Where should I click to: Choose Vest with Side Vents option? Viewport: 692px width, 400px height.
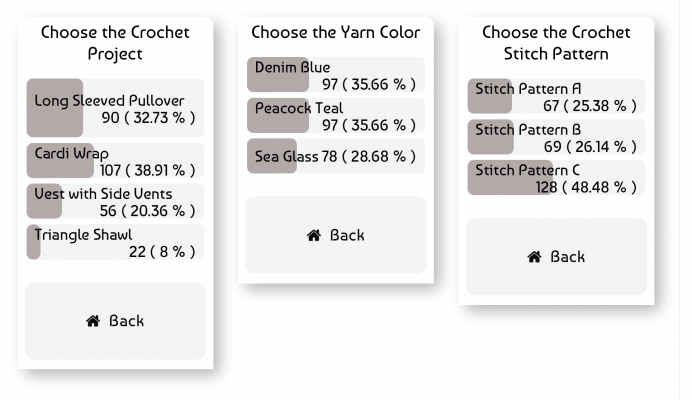[x=115, y=201]
